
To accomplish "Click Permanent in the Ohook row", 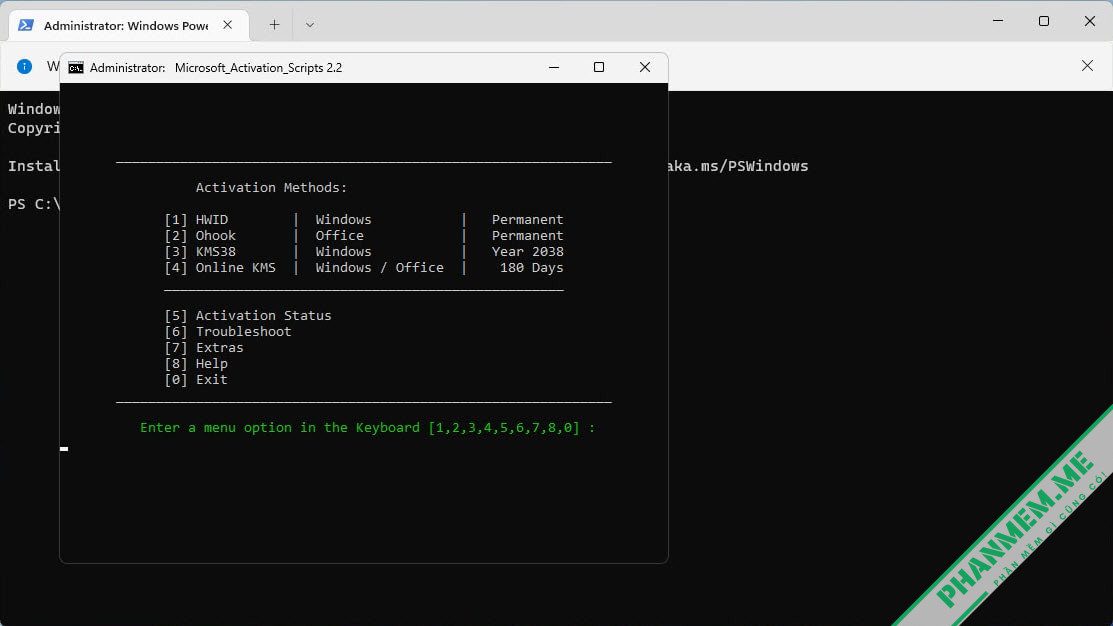I will [527, 236].
